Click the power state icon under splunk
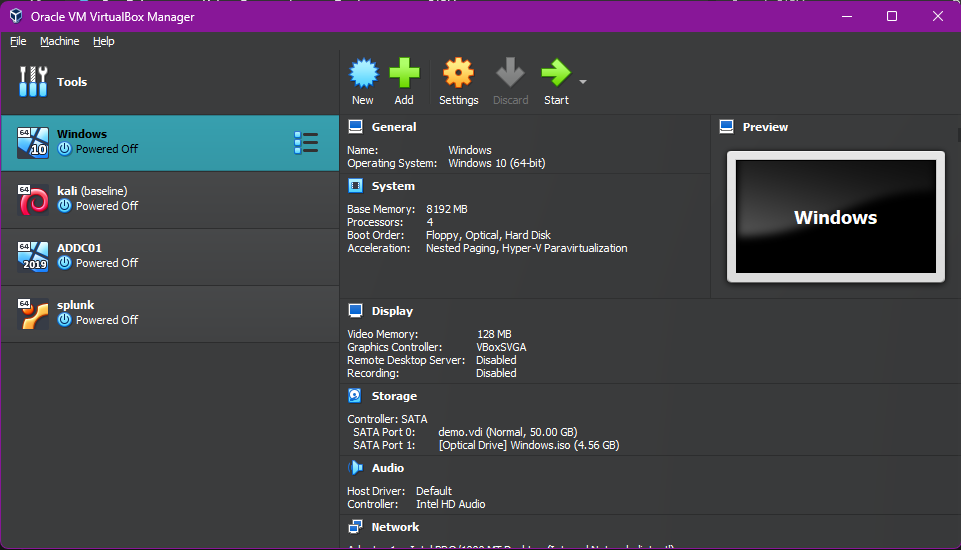Screen dimensions: 961x550 tap(64, 320)
